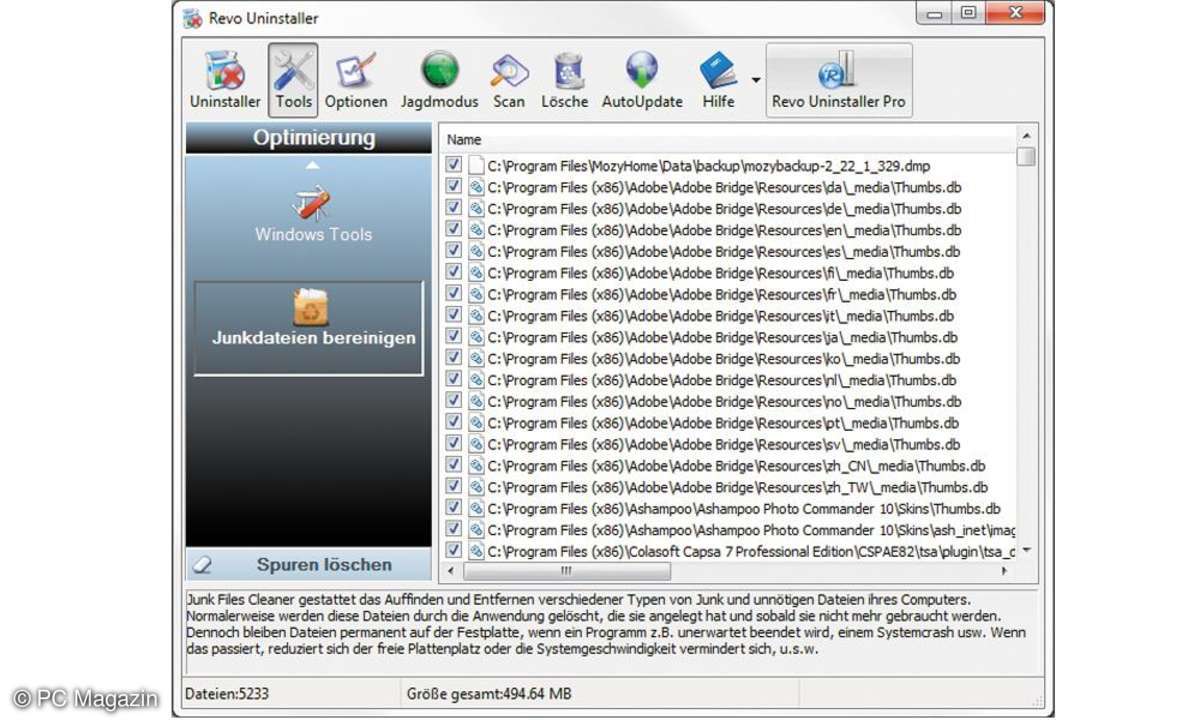This screenshot has height=720, width=1200.
Task: Select the Colasoft Capsa 7 file row
Action: (x=751, y=552)
